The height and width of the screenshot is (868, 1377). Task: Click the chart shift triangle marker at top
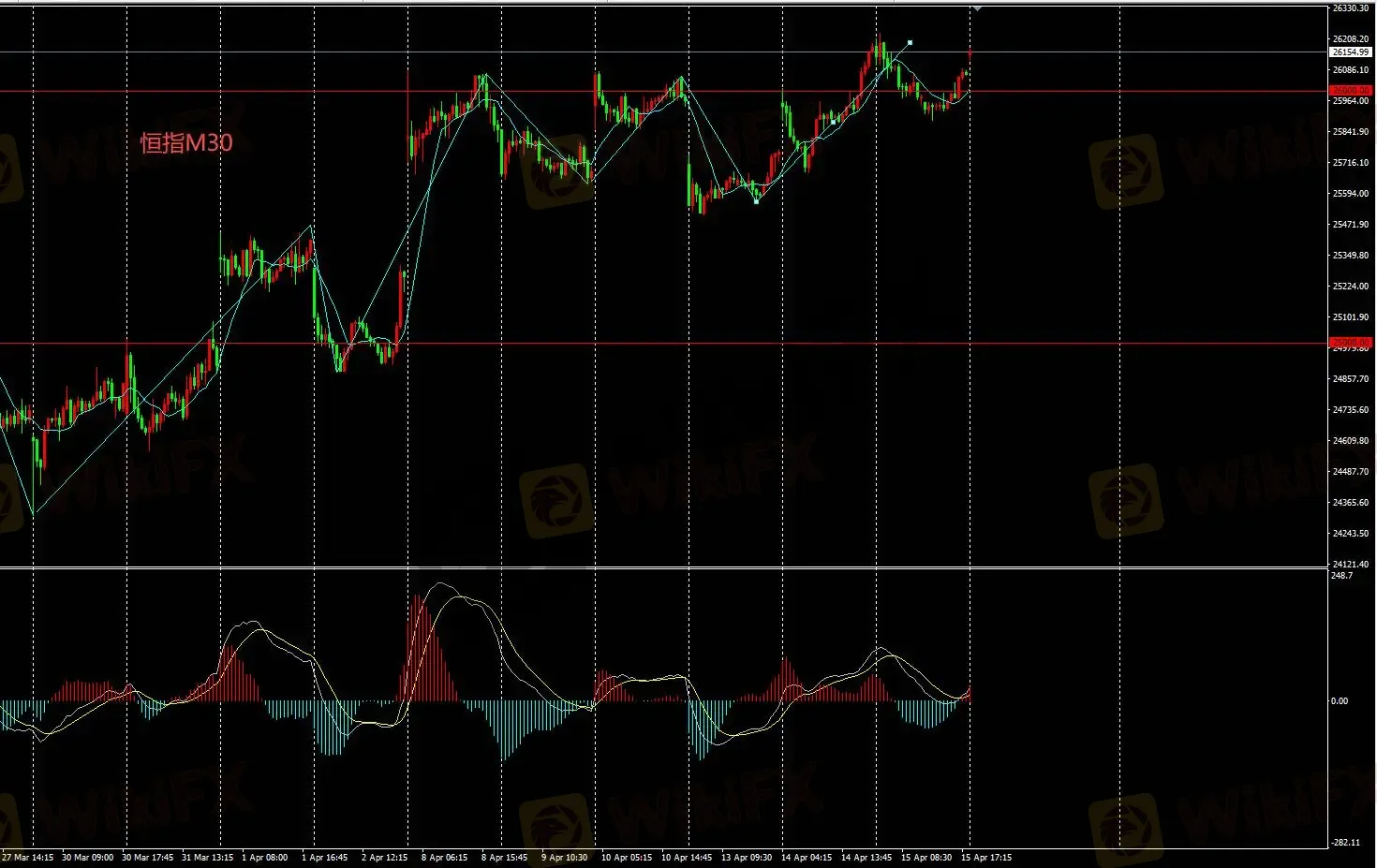point(977,8)
